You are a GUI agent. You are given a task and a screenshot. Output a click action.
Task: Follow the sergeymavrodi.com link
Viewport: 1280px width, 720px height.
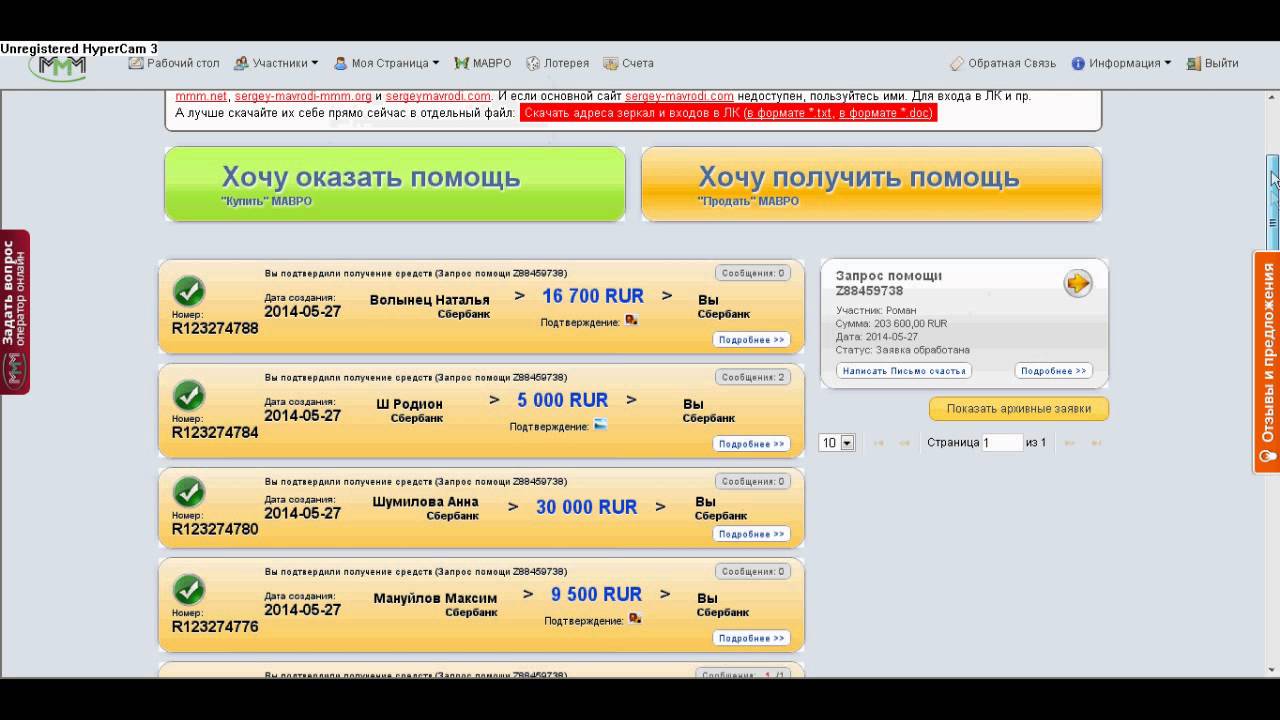click(438, 96)
